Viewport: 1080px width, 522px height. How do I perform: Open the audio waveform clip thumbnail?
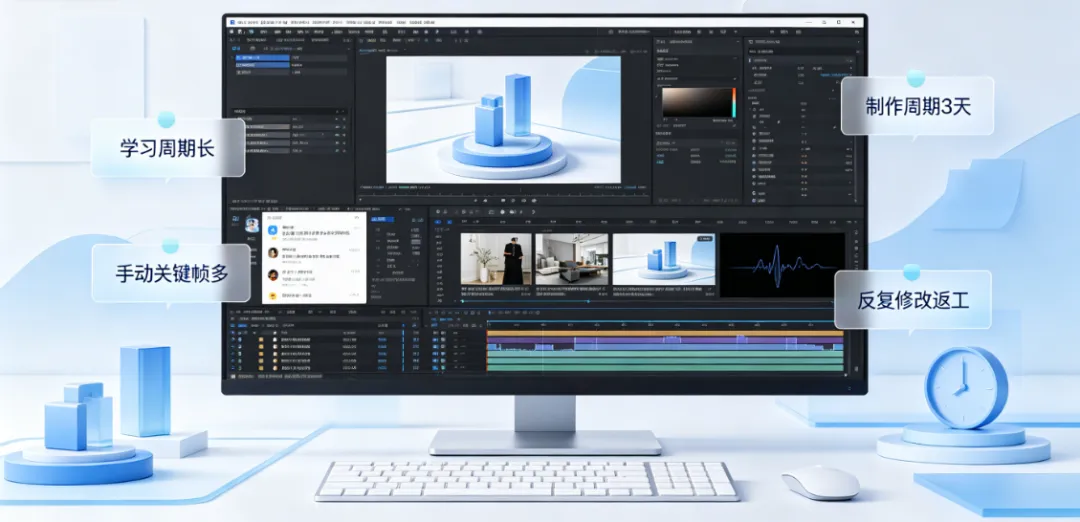(x=782, y=264)
